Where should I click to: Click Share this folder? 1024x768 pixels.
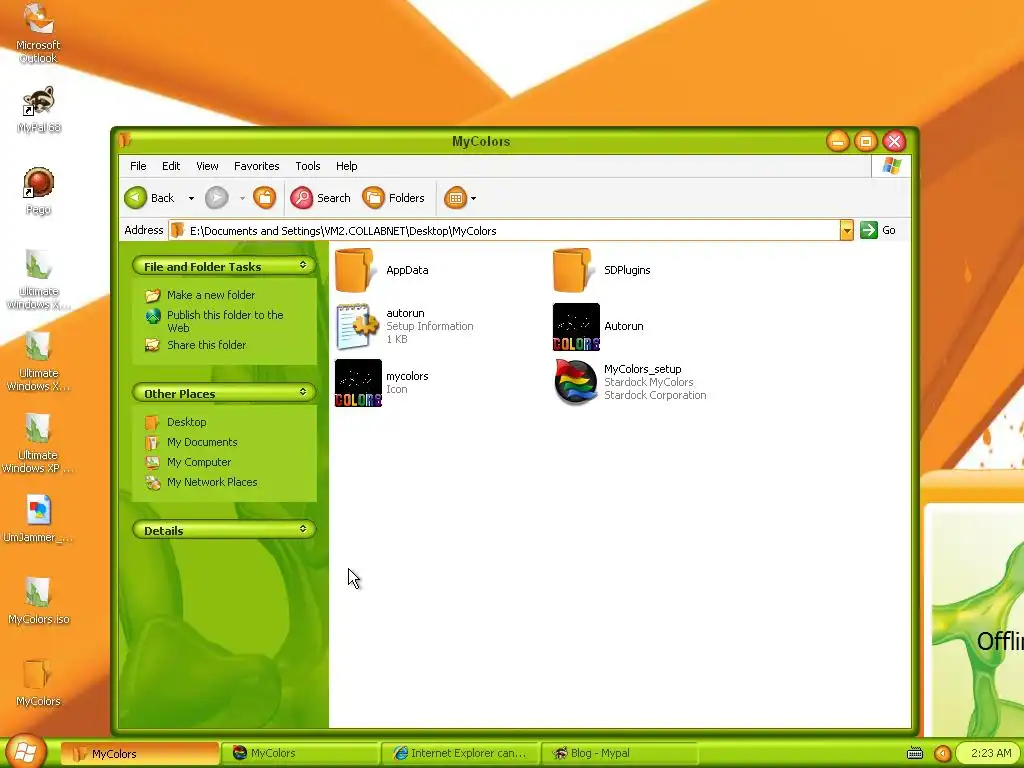206,345
